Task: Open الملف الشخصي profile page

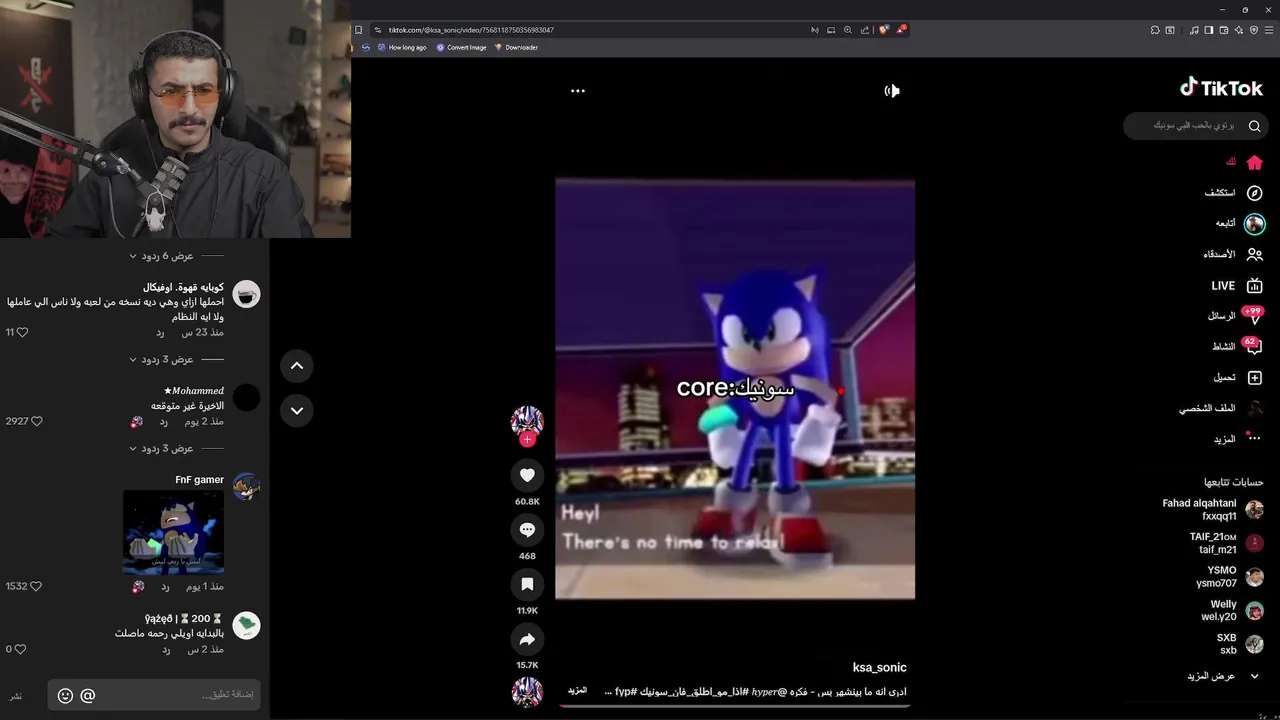Action: [1221, 409]
